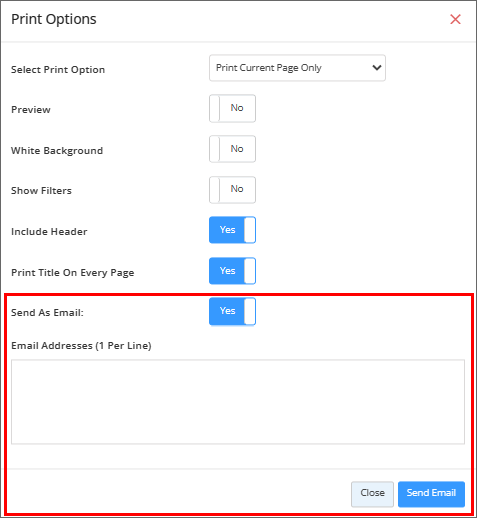
Task: Turn off Print Title On Every Page toggle
Action: click(x=232, y=271)
